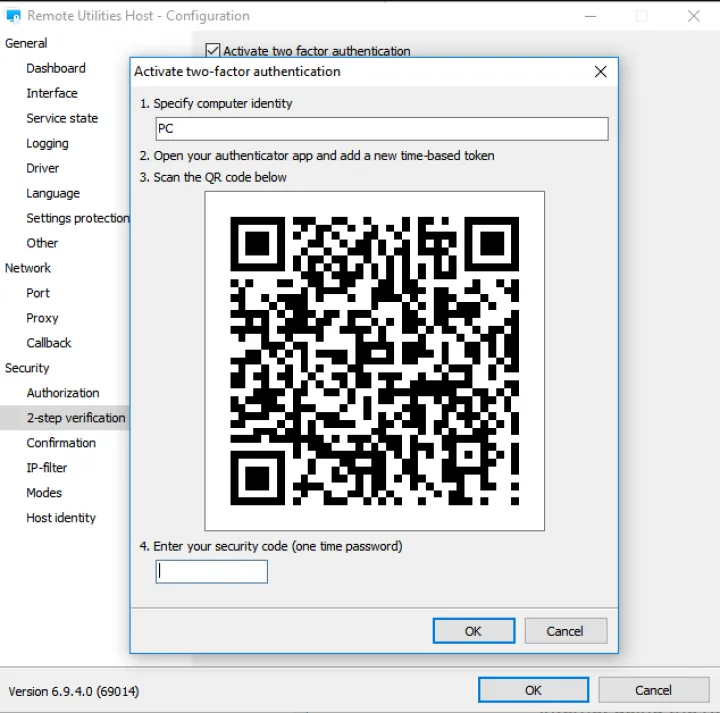720x713 pixels.
Task: Select Host identity in sidebar
Action: (x=61, y=518)
